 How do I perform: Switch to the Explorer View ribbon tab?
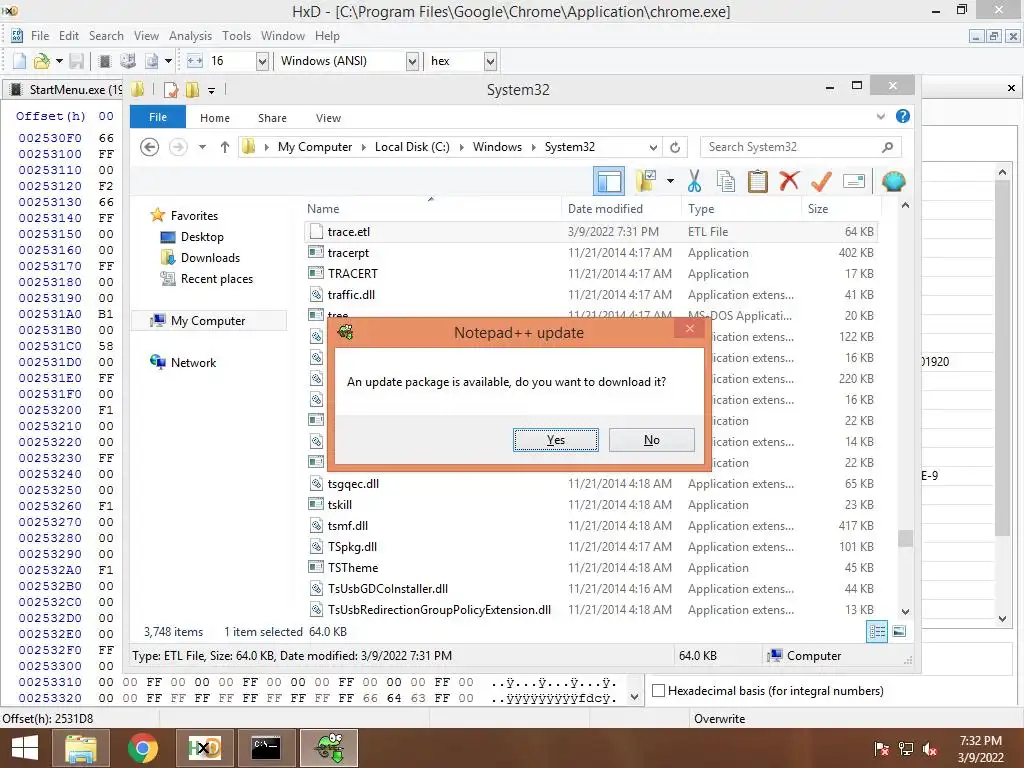click(328, 118)
